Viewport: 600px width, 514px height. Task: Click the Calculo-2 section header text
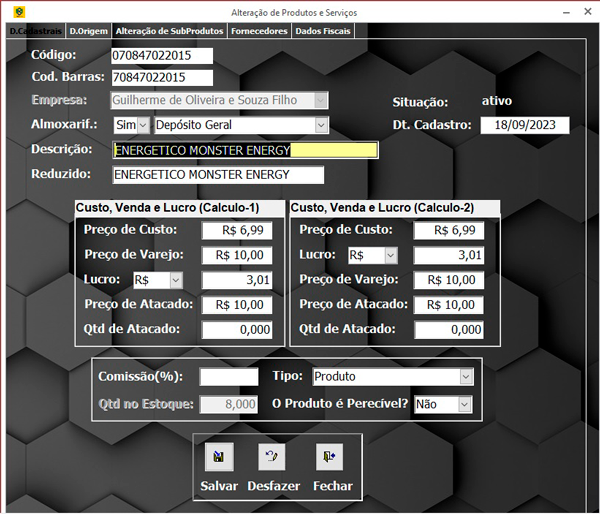(382, 208)
